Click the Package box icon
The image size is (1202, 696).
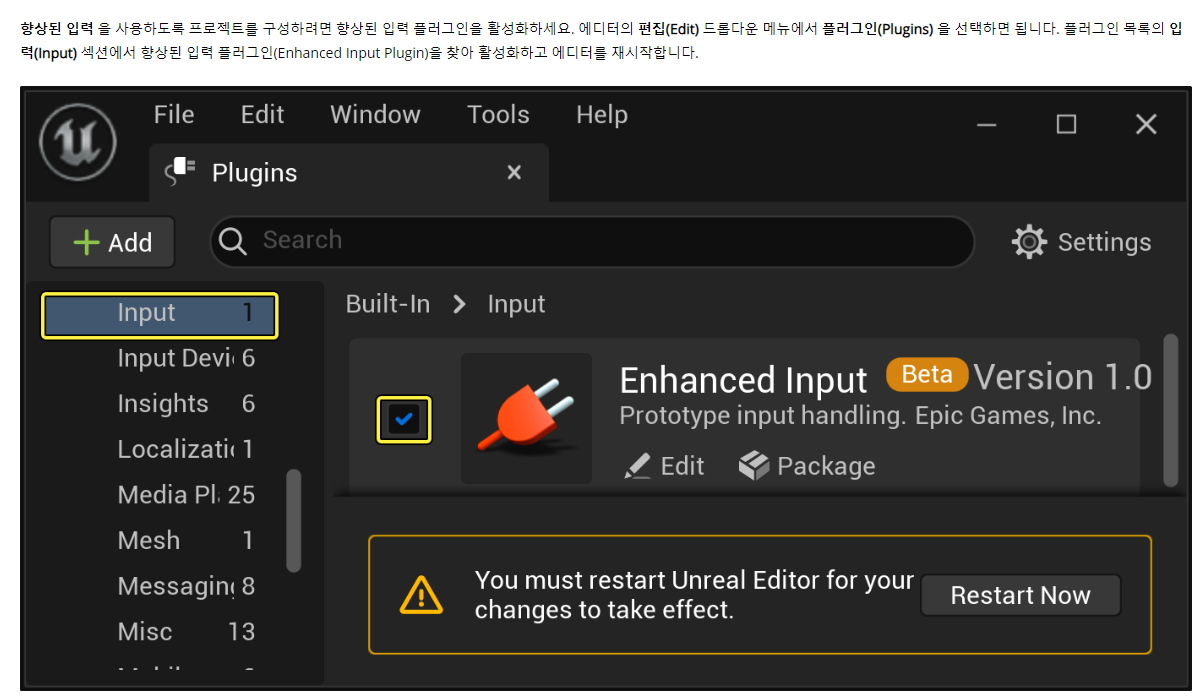[754, 466]
